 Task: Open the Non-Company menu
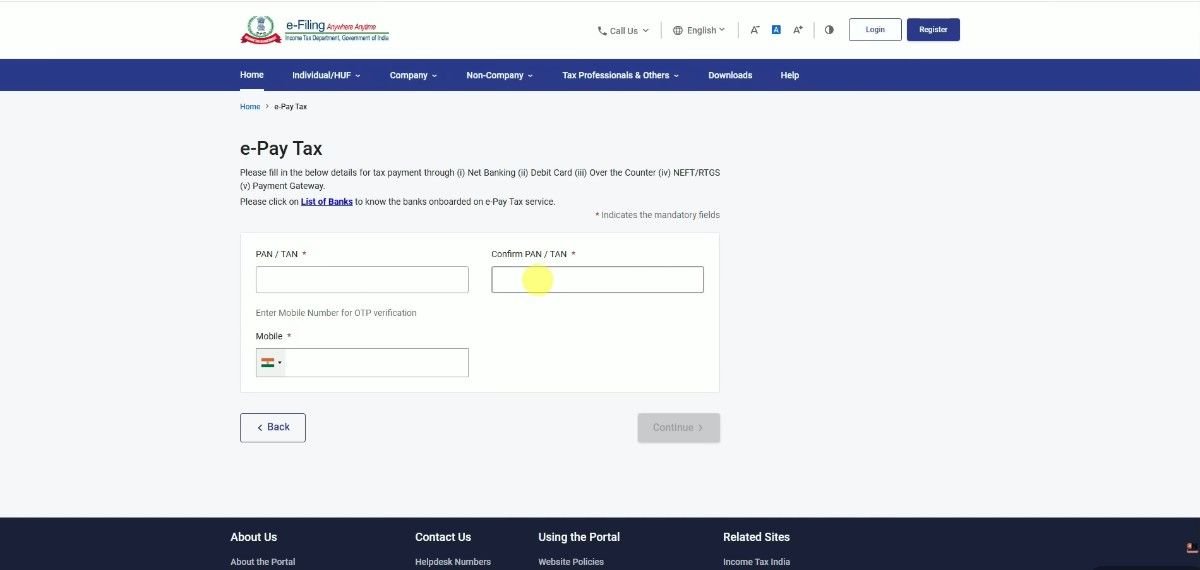499,75
